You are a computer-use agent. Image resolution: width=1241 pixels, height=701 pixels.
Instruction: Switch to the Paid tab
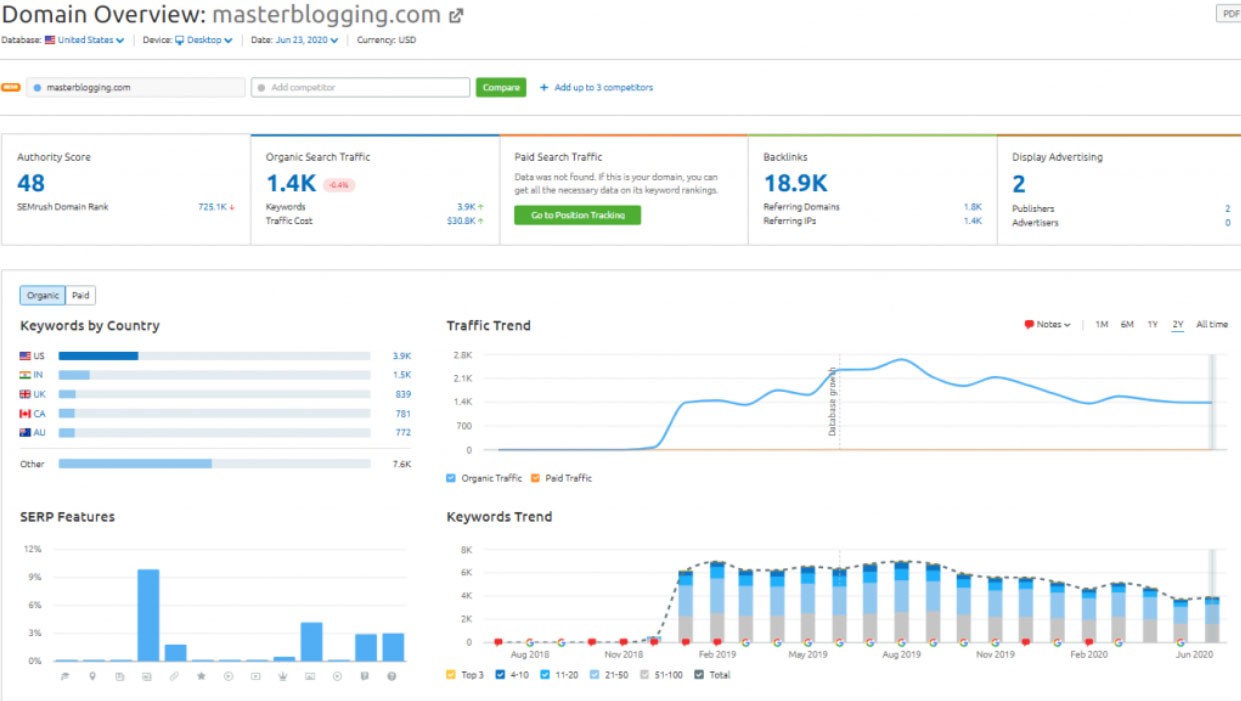(80, 295)
